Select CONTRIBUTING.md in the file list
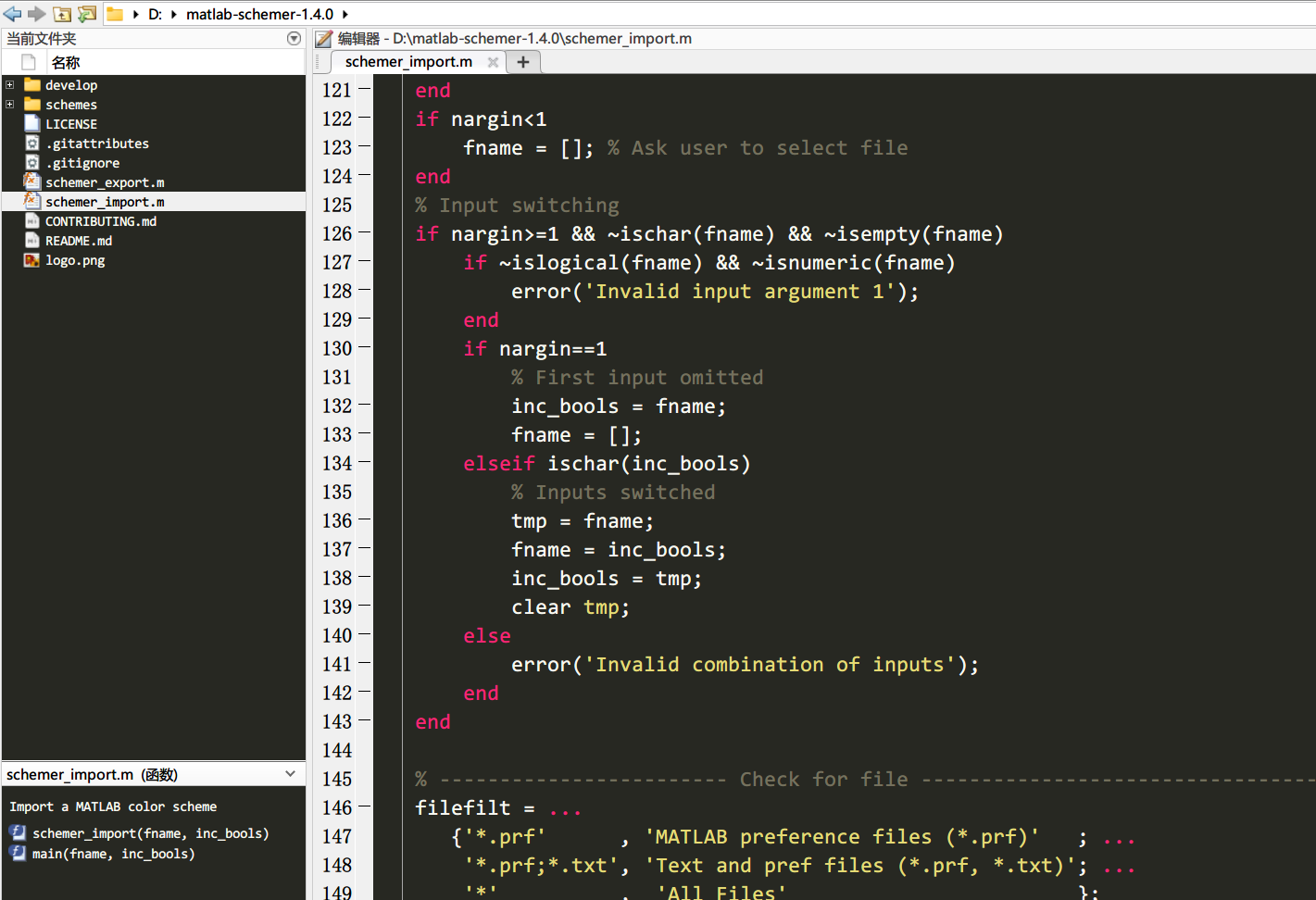1316x900 pixels. pos(101,221)
